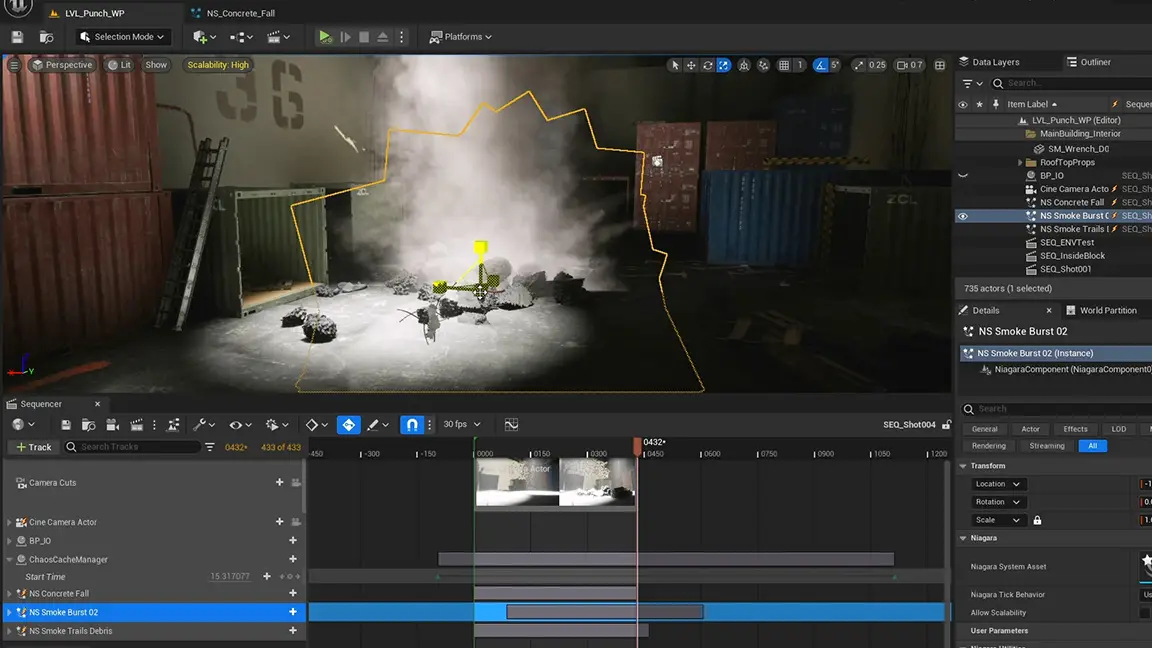This screenshot has width=1152, height=648.
Task: Toggle Sequencer snapping magnet button
Action: [412, 425]
